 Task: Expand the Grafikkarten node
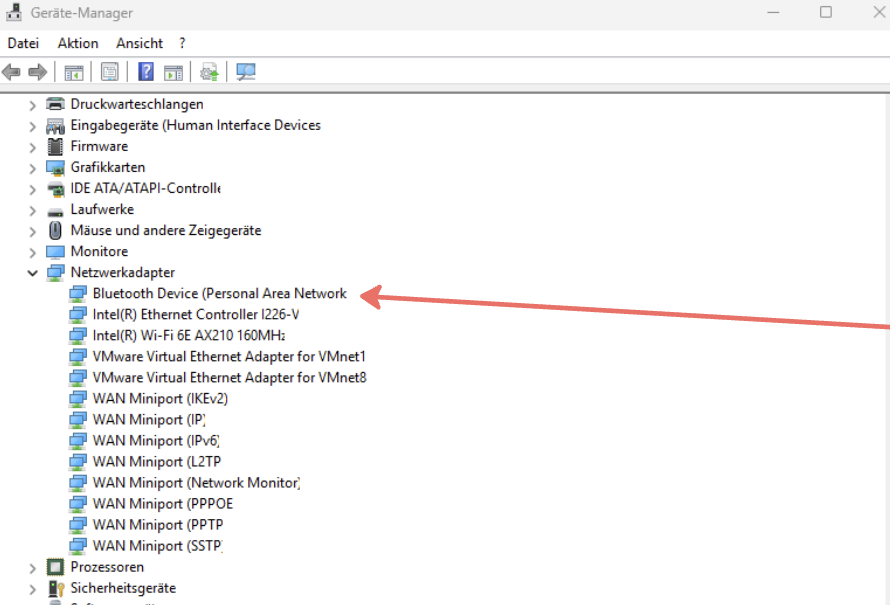tap(32, 168)
